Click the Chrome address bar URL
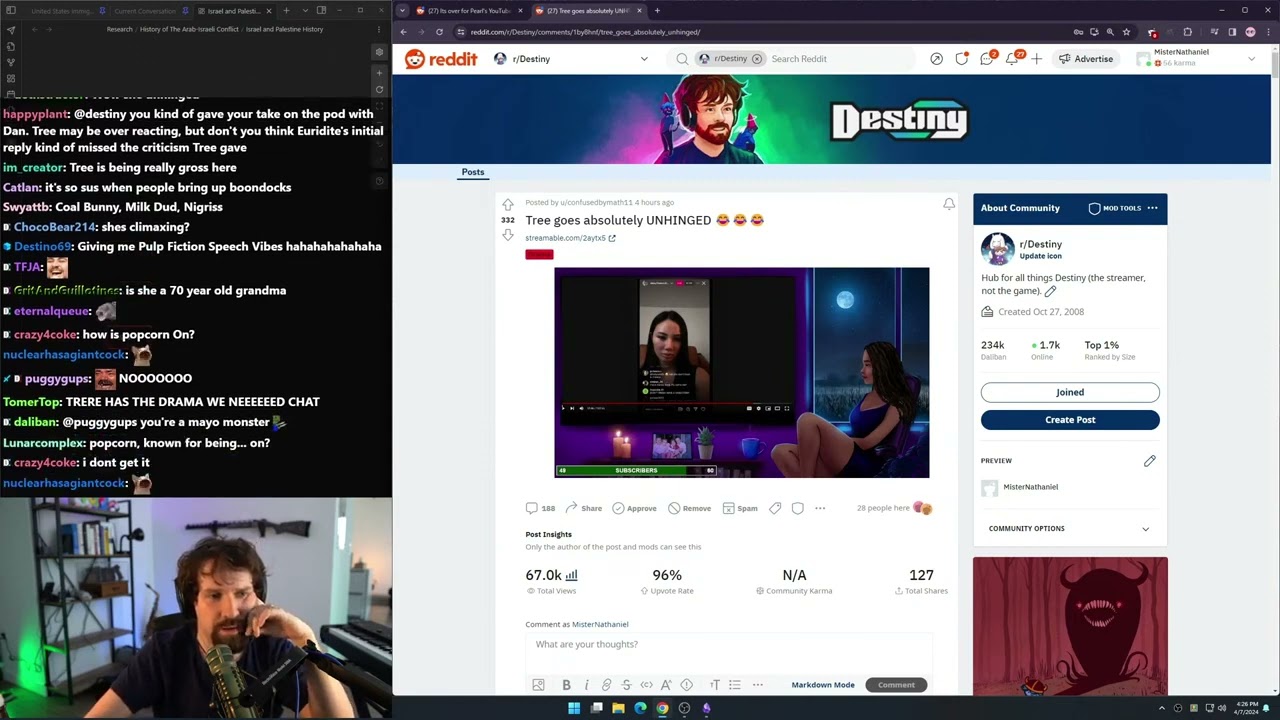 585,32
